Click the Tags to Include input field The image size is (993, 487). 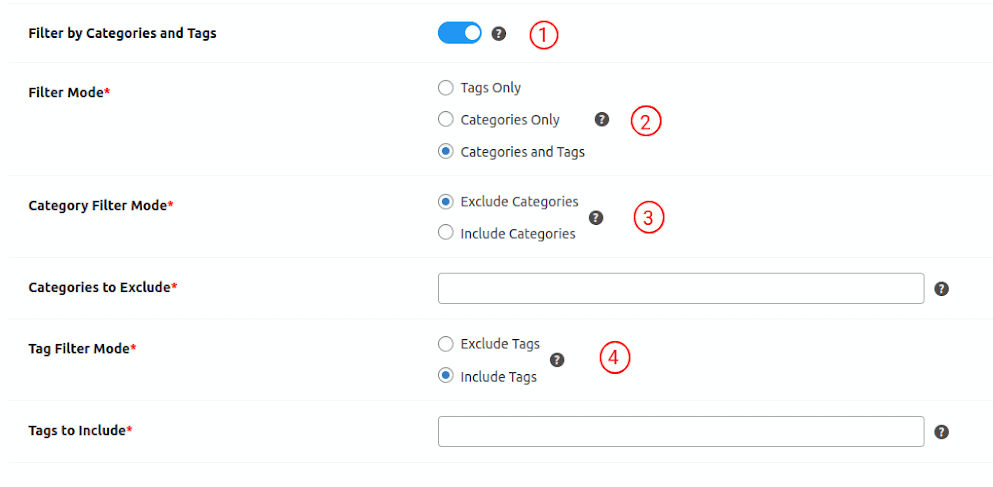click(x=680, y=431)
